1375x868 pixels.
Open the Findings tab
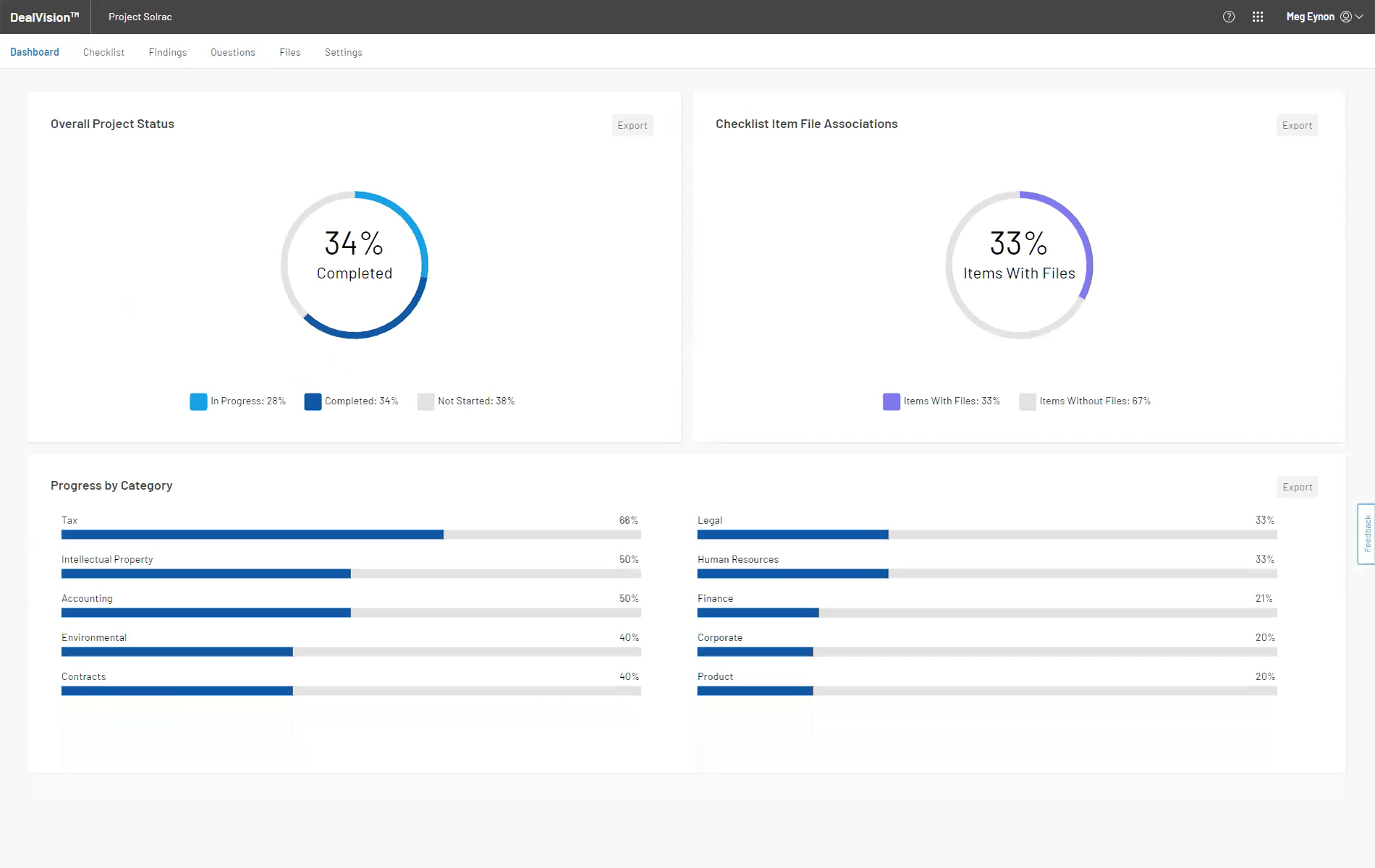click(x=167, y=51)
